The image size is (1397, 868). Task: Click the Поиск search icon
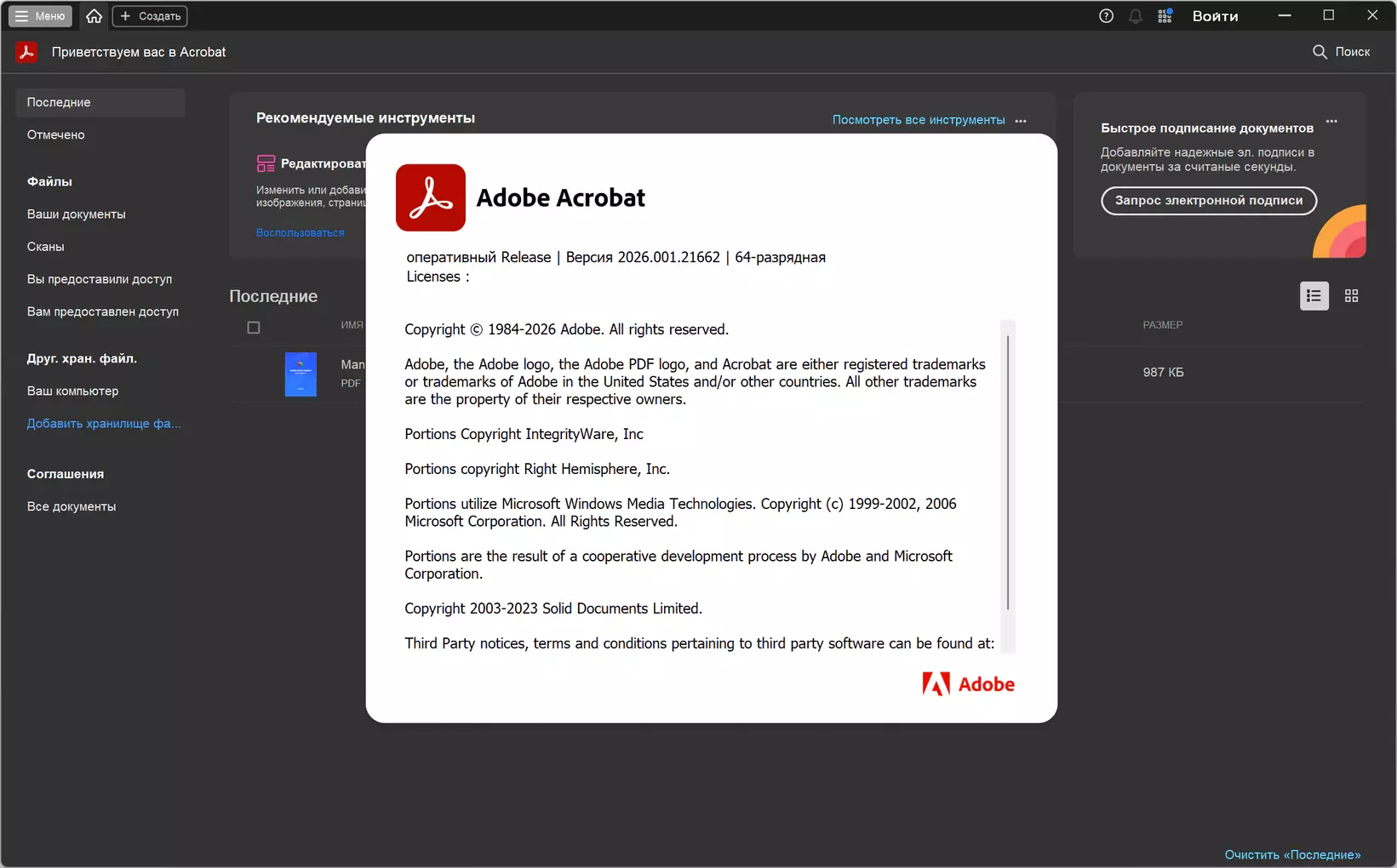point(1342,52)
